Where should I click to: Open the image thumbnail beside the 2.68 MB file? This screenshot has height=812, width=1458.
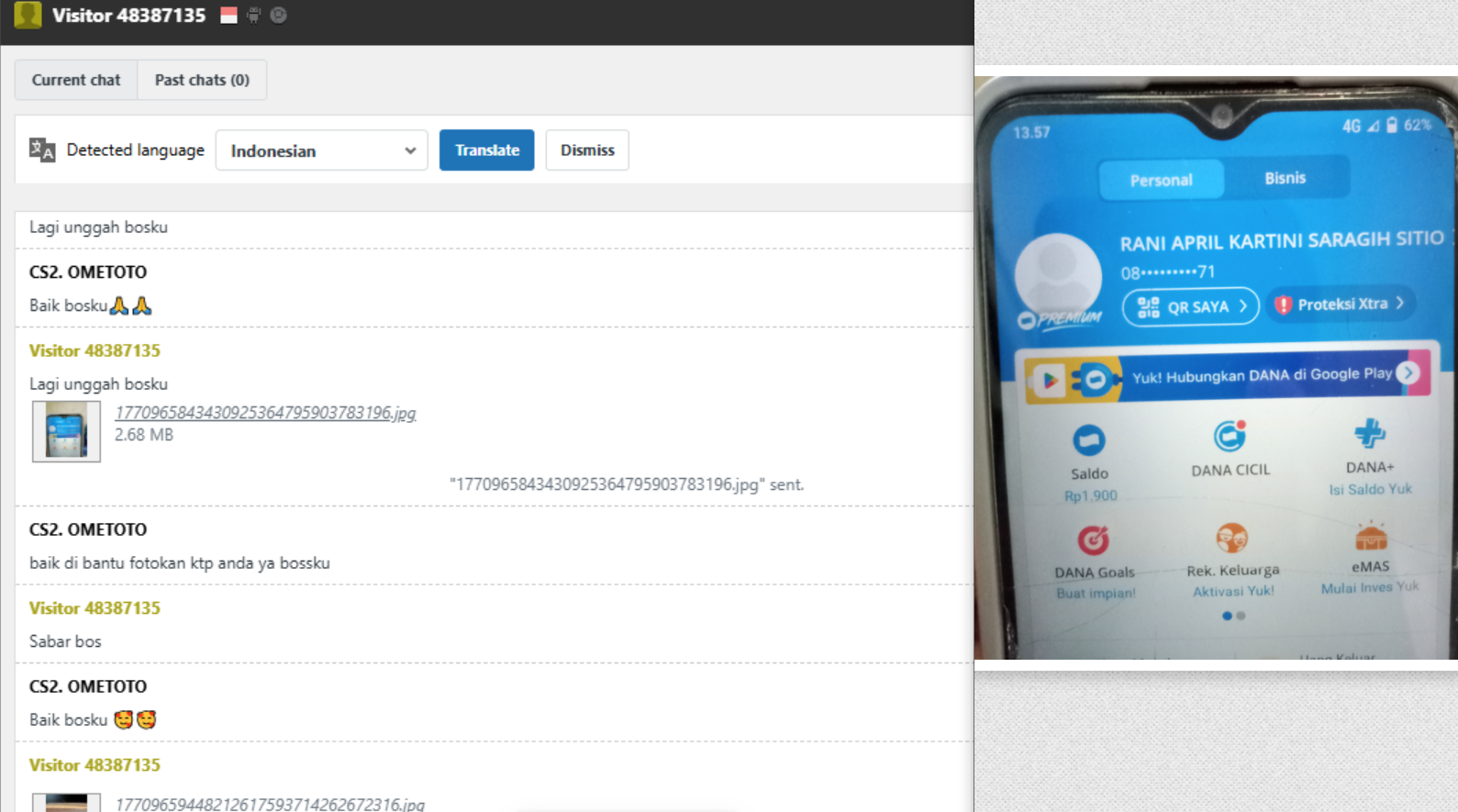pos(66,431)
